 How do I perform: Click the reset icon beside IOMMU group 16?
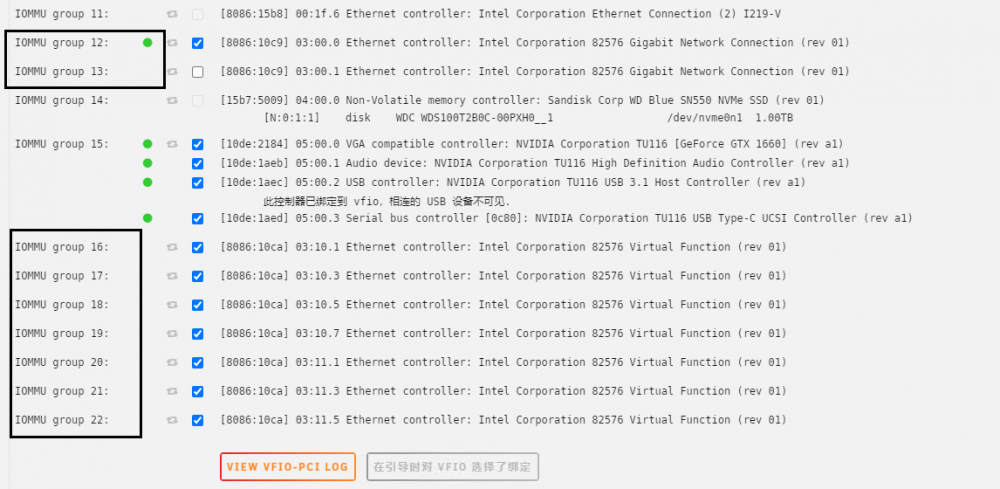click(172, 247)
